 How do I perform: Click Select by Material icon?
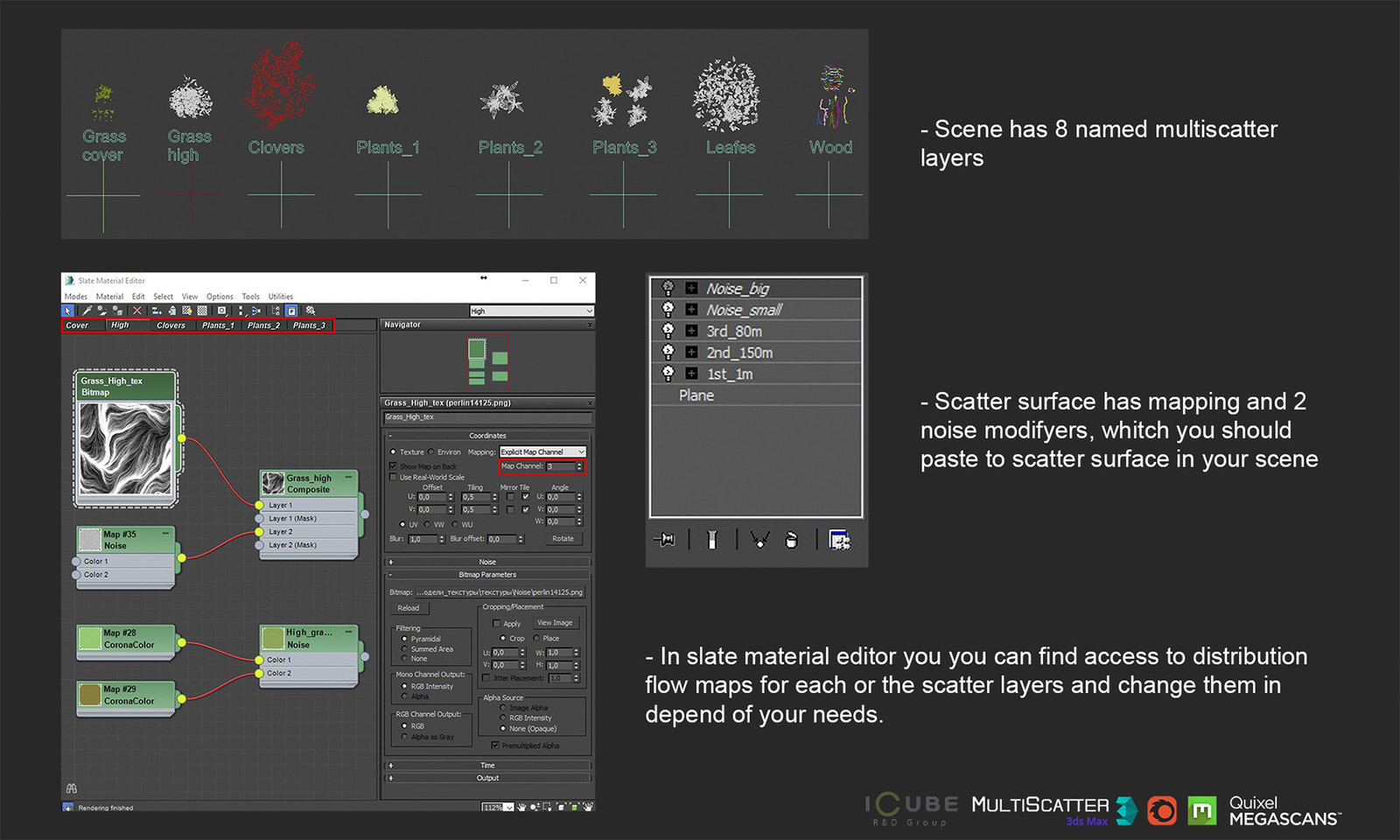coord(310,311)
